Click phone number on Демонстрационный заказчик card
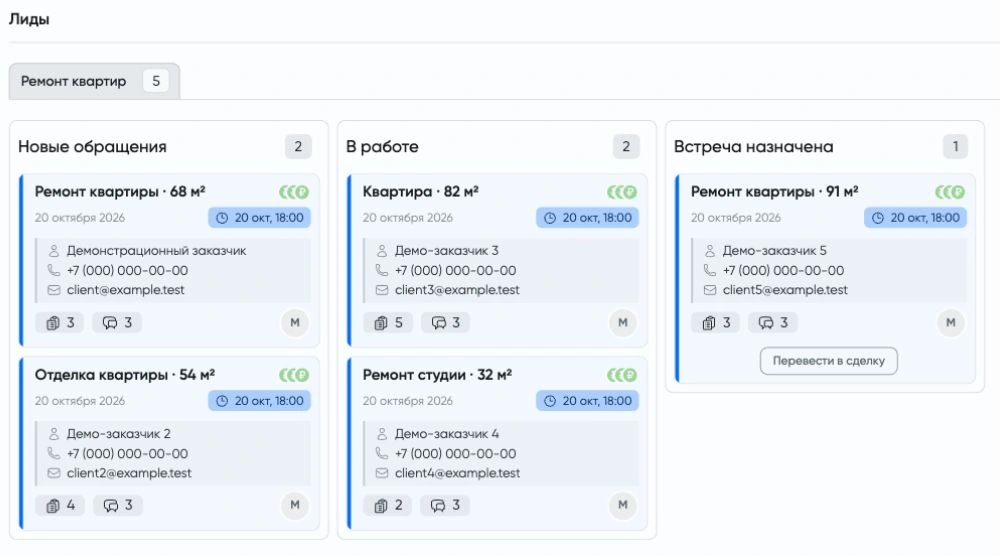 pyautogui.click(x=128, y=270)
